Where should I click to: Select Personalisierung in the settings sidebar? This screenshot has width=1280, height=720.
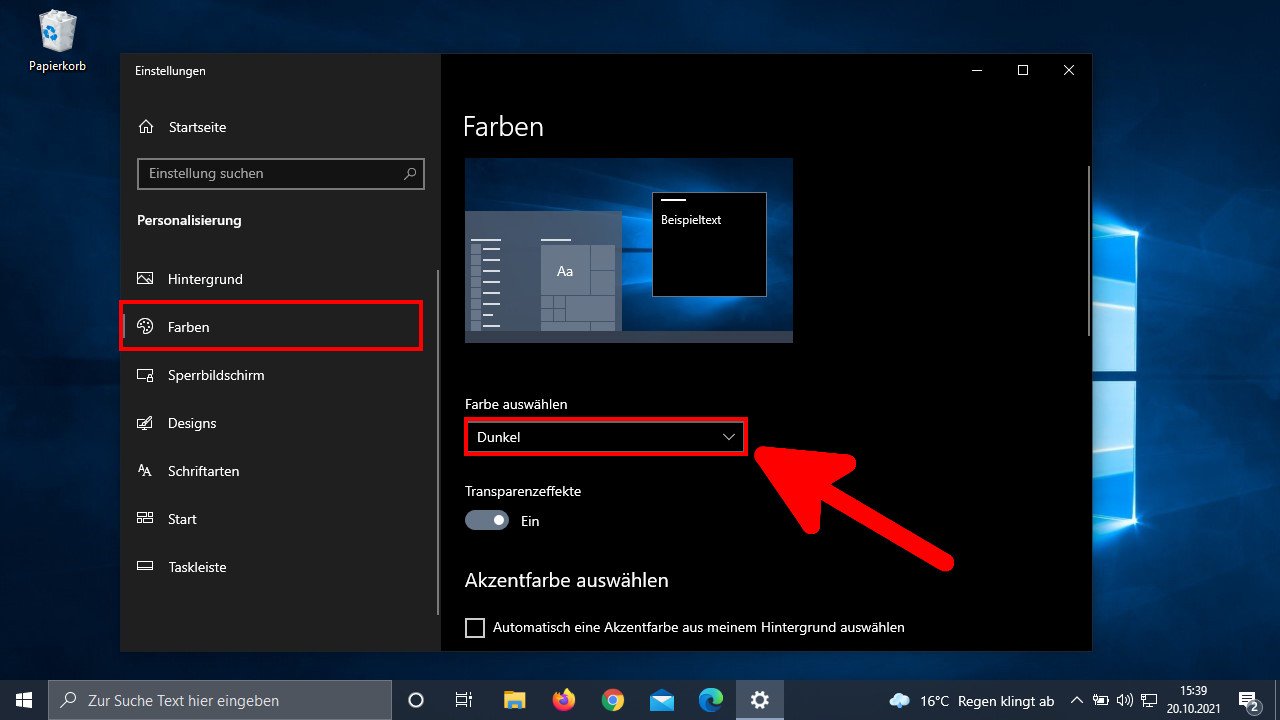189,220
